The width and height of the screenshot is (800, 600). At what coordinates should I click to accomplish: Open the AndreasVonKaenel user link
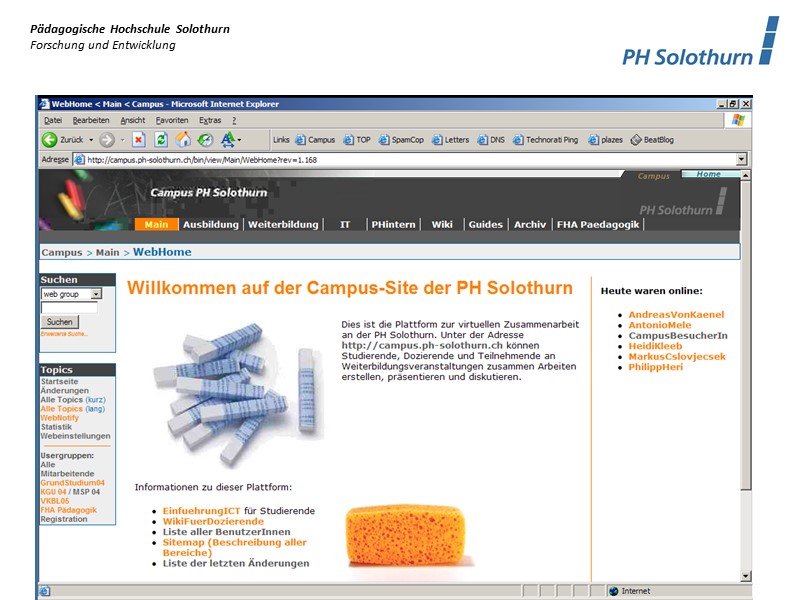tap(676, 315)
